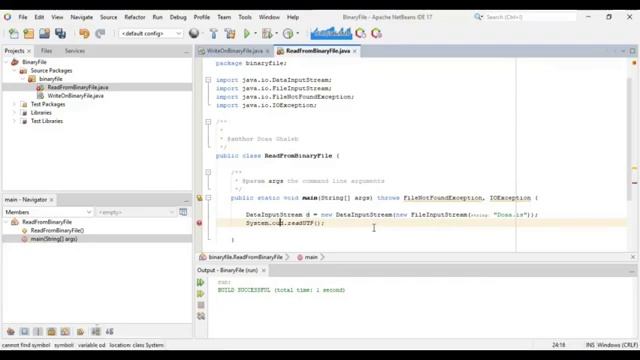Open the Source menu
The width and height of the screenshot is (640, 360).
coord(108,17)
